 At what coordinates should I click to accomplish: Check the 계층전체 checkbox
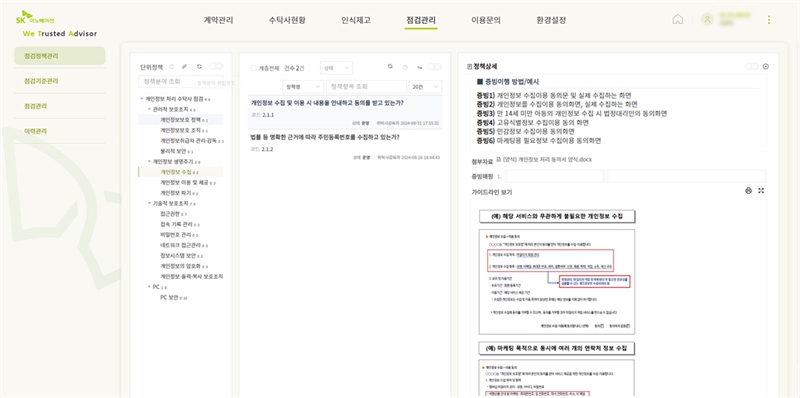(254, 68)
